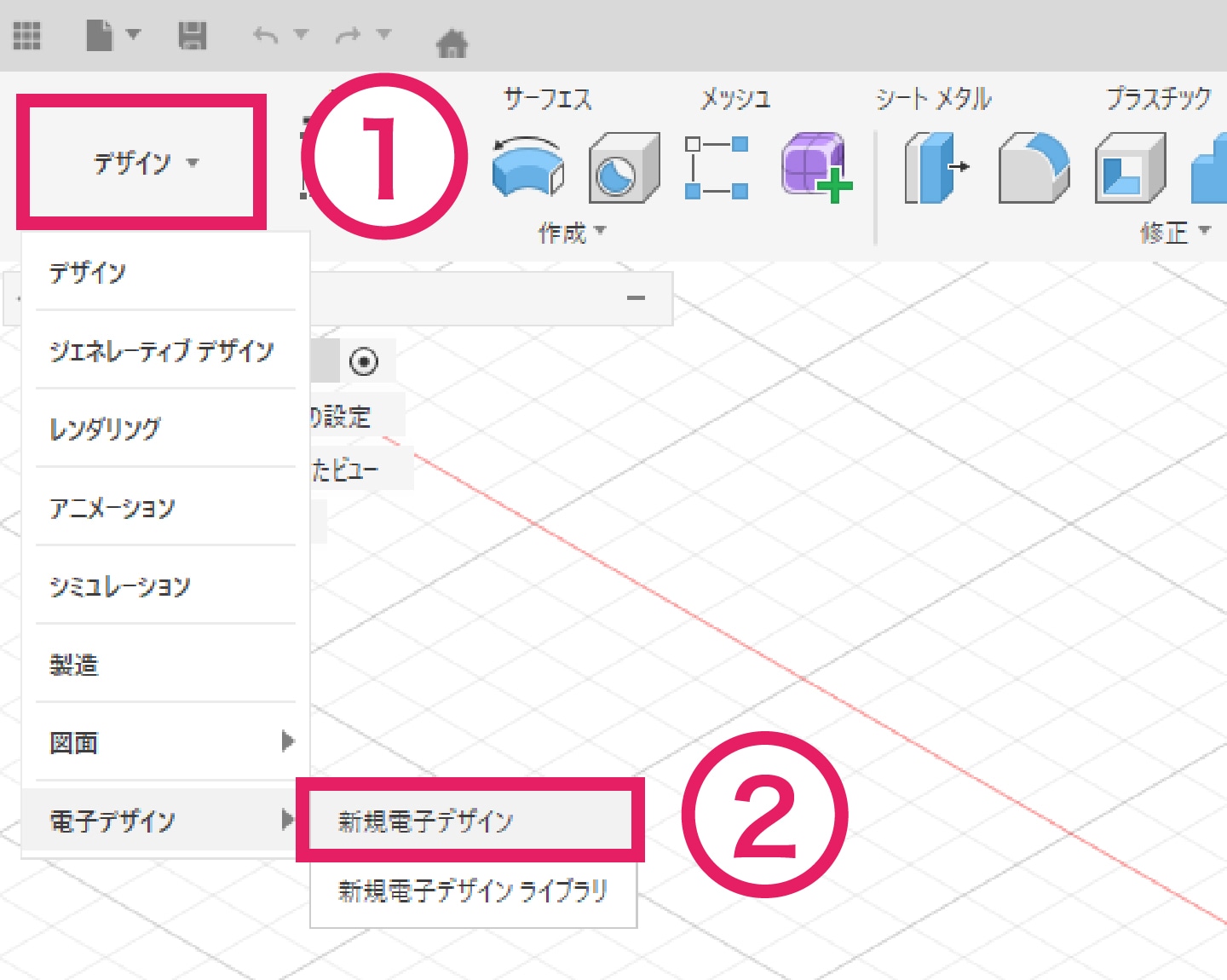Click the Undo arrow icon
1227x980 pixels.
pyautogui.click(x=266, y=36)
